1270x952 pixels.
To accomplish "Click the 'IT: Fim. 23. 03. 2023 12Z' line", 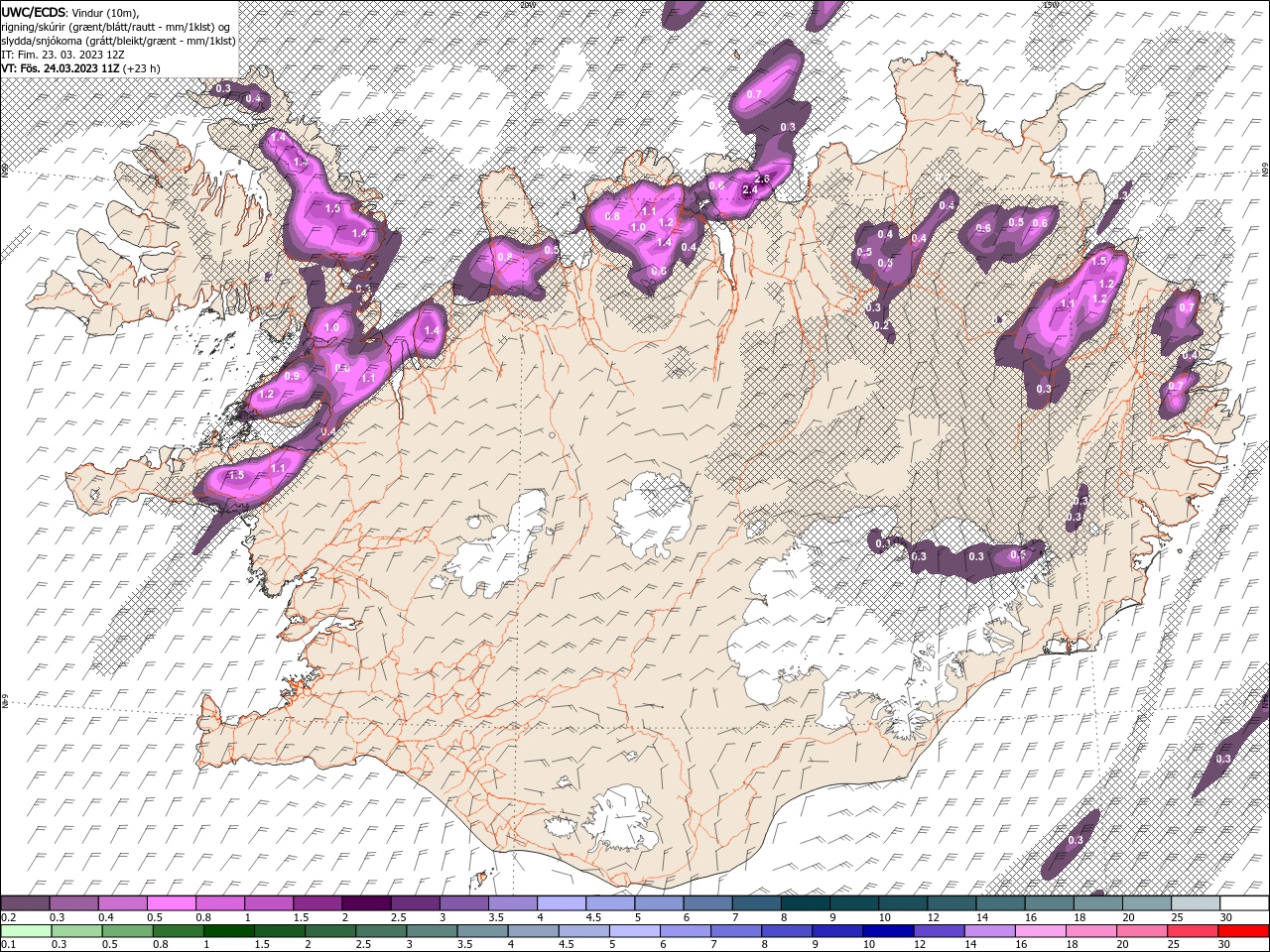I will tap(63, 55).
